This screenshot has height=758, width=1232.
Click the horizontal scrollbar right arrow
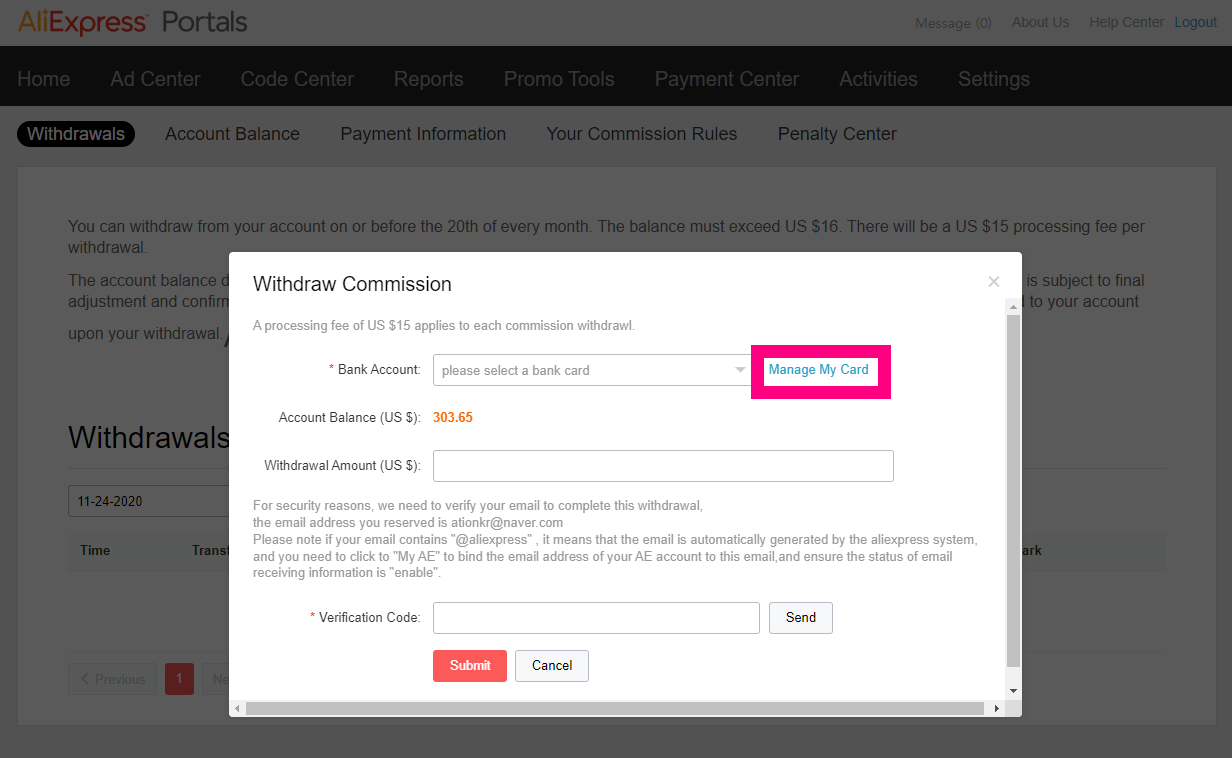click(x=997, y=709)
